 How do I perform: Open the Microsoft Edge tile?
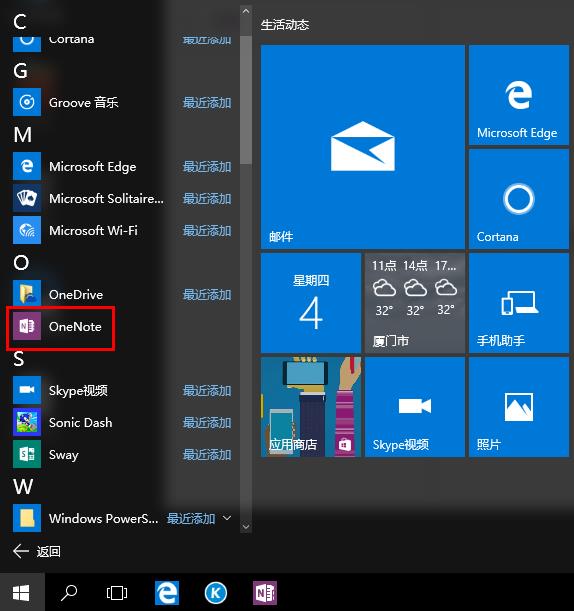(519, 95)
